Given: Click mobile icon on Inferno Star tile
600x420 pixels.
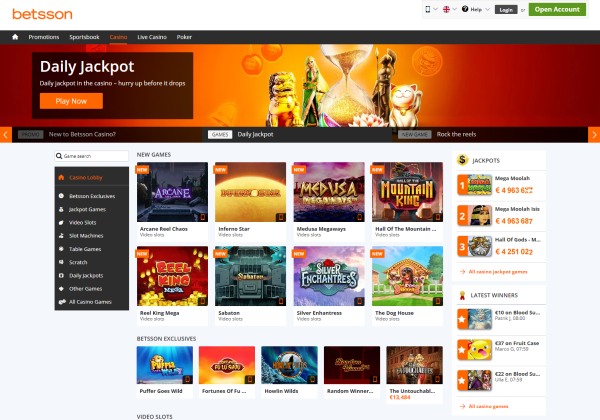Looking at the screenshot, I should click(281, 217).
